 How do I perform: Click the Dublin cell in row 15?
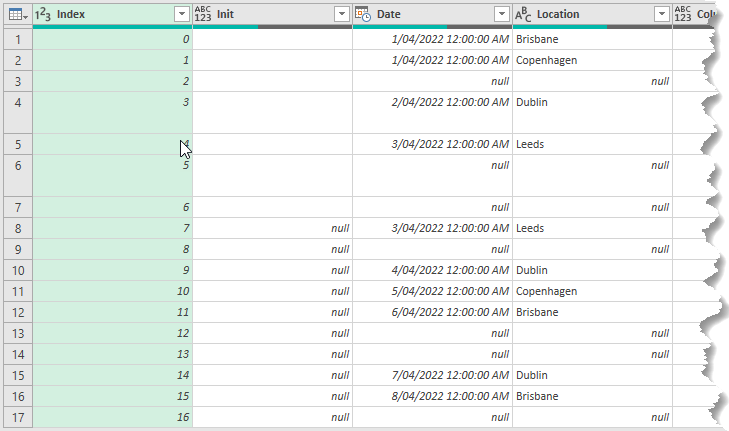tap(592, 375)
